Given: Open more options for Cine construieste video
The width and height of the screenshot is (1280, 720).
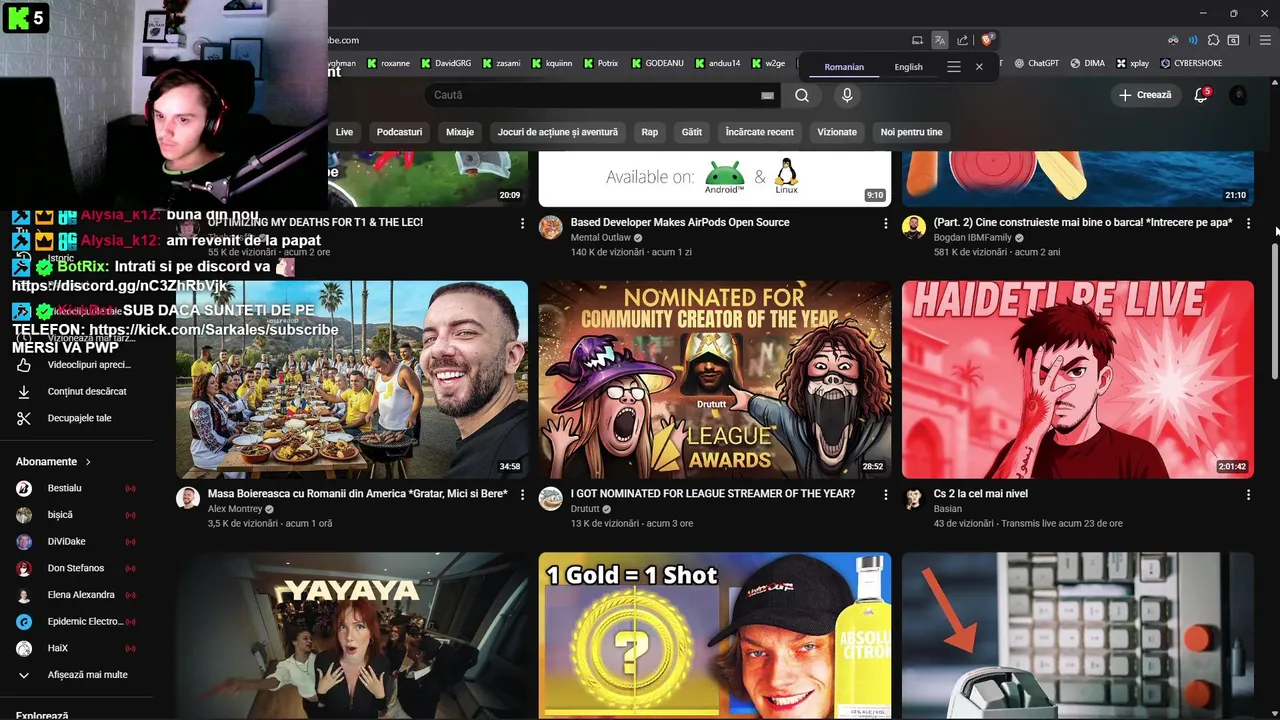Looking at the screenshot, I should coord(1248,223).
